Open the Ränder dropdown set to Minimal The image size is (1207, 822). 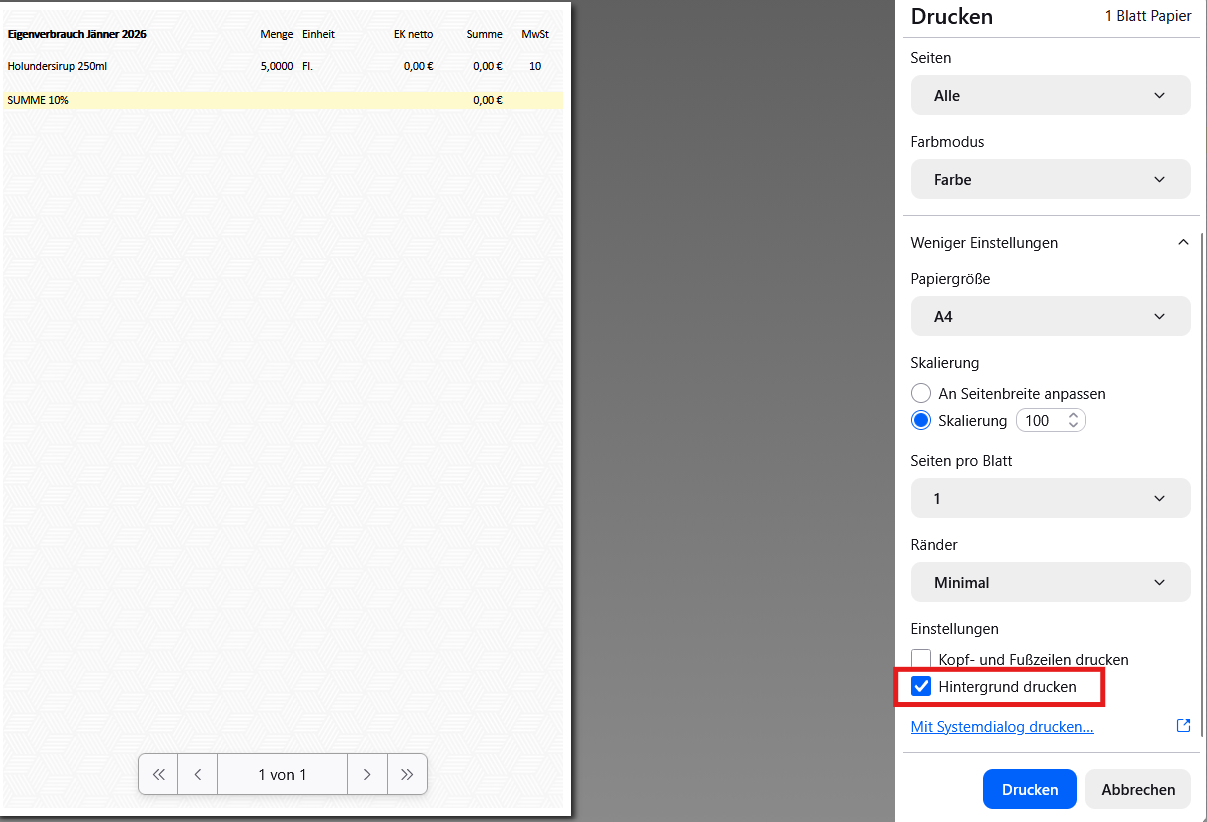pyautogui.click(x=1050, y=582)
